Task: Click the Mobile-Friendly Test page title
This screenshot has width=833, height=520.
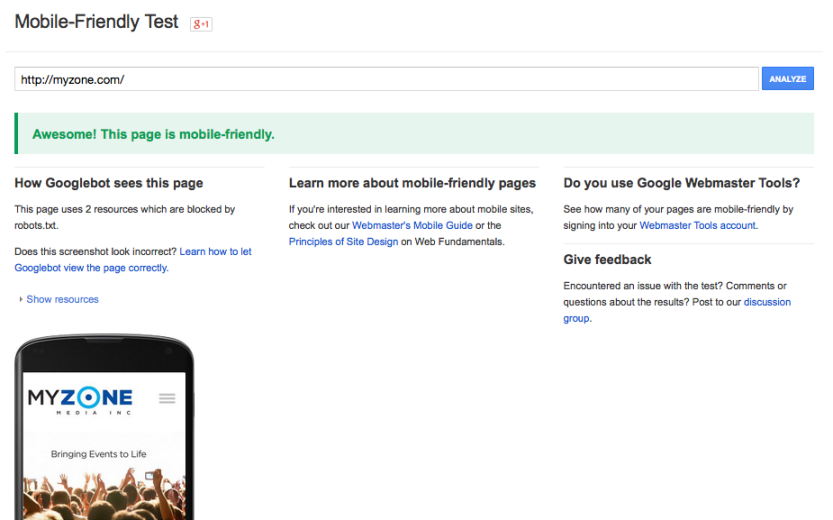Action: (x=96, y=22)
